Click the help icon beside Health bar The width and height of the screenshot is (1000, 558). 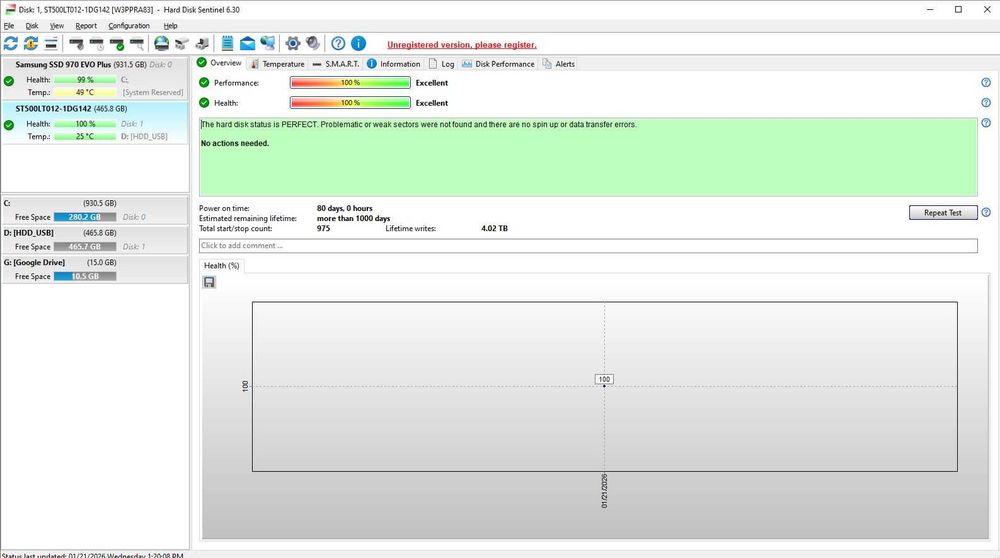click(x=986, y=103)
